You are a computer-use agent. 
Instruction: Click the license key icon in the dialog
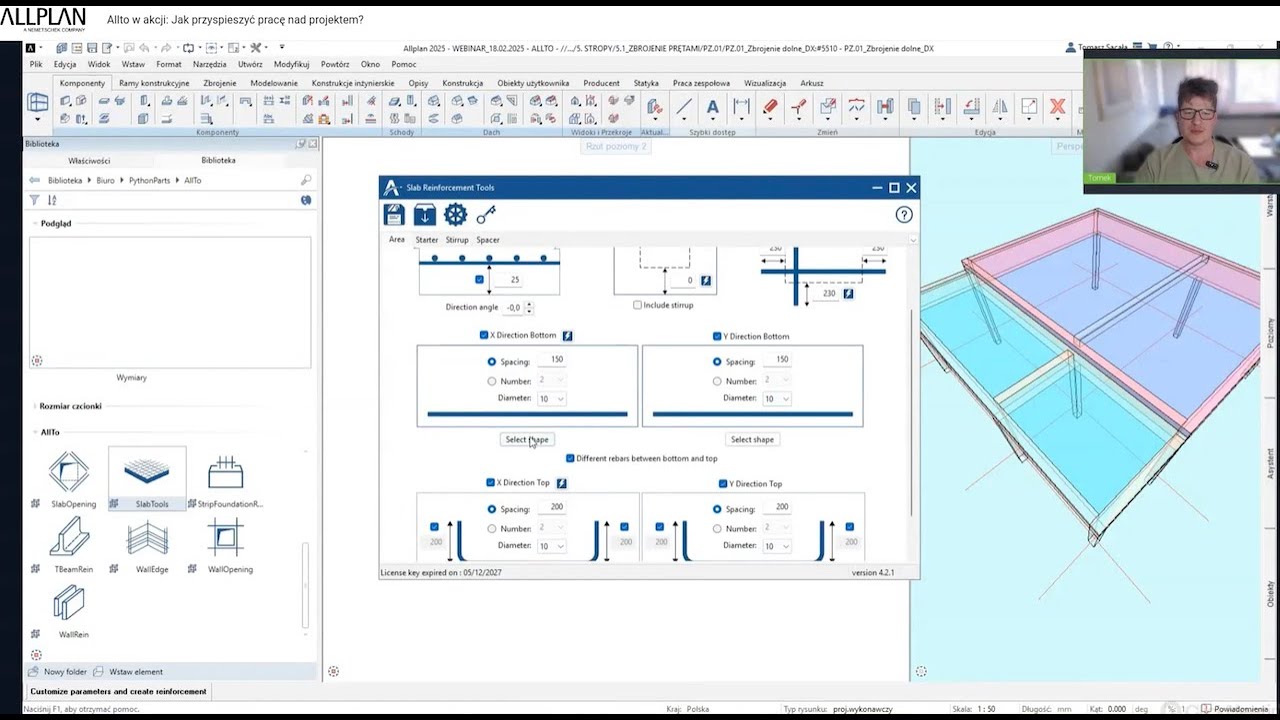pos(485,215)
